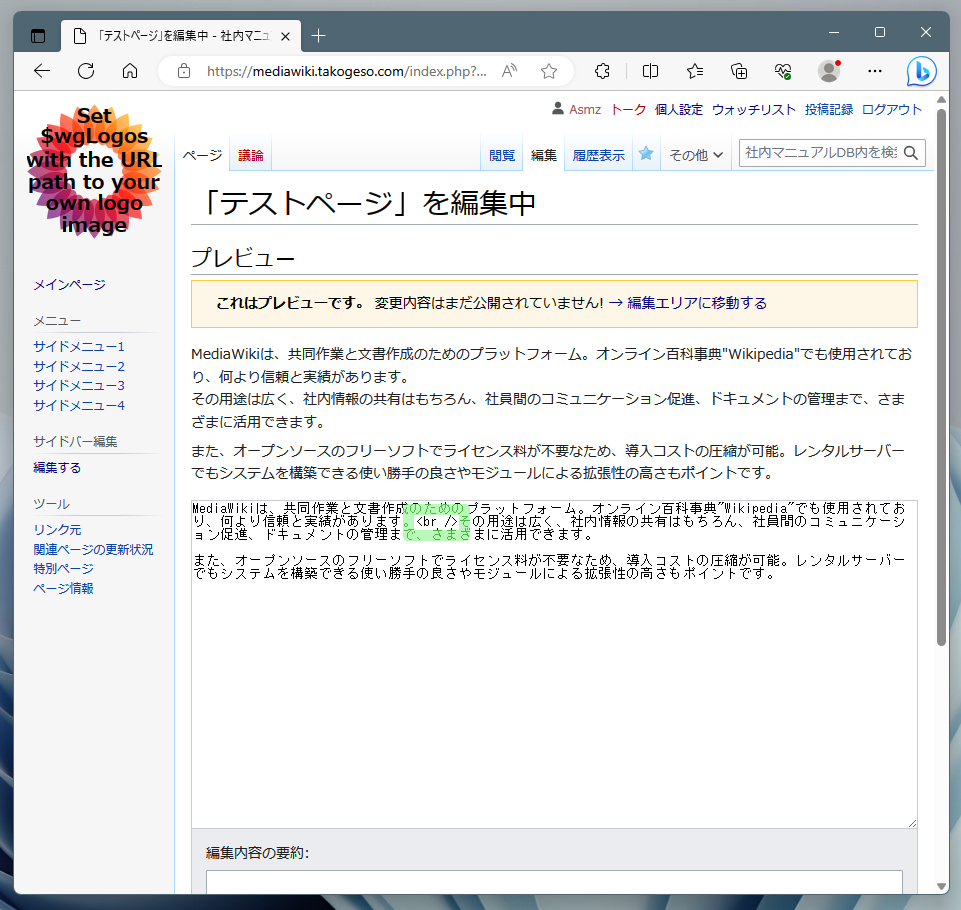Image resolution: width=961 pixels, height=910 pixels.
Task: Click the read aloud icon in address bar
Action: tap(510, 71)
